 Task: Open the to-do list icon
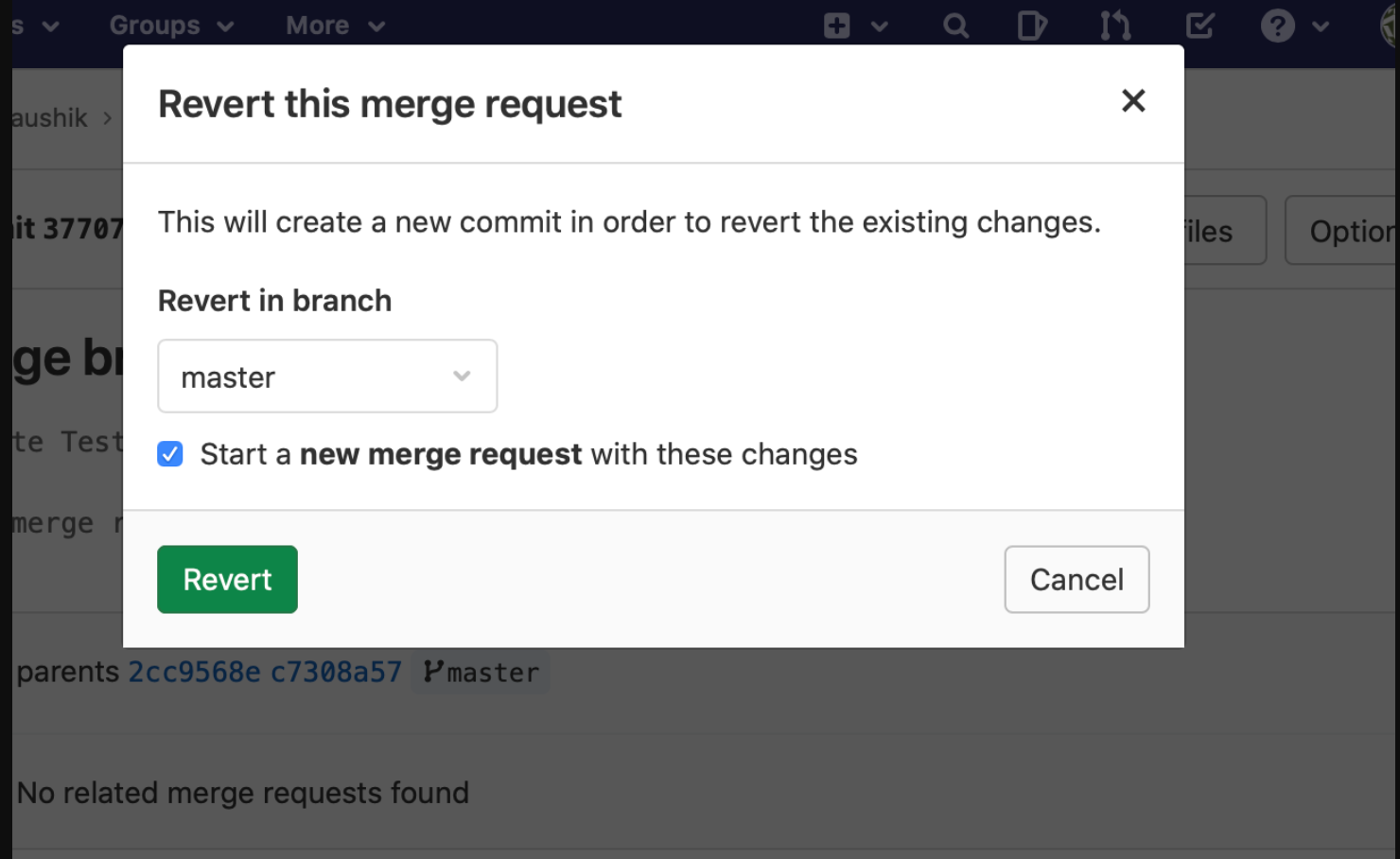[1199, 26]
